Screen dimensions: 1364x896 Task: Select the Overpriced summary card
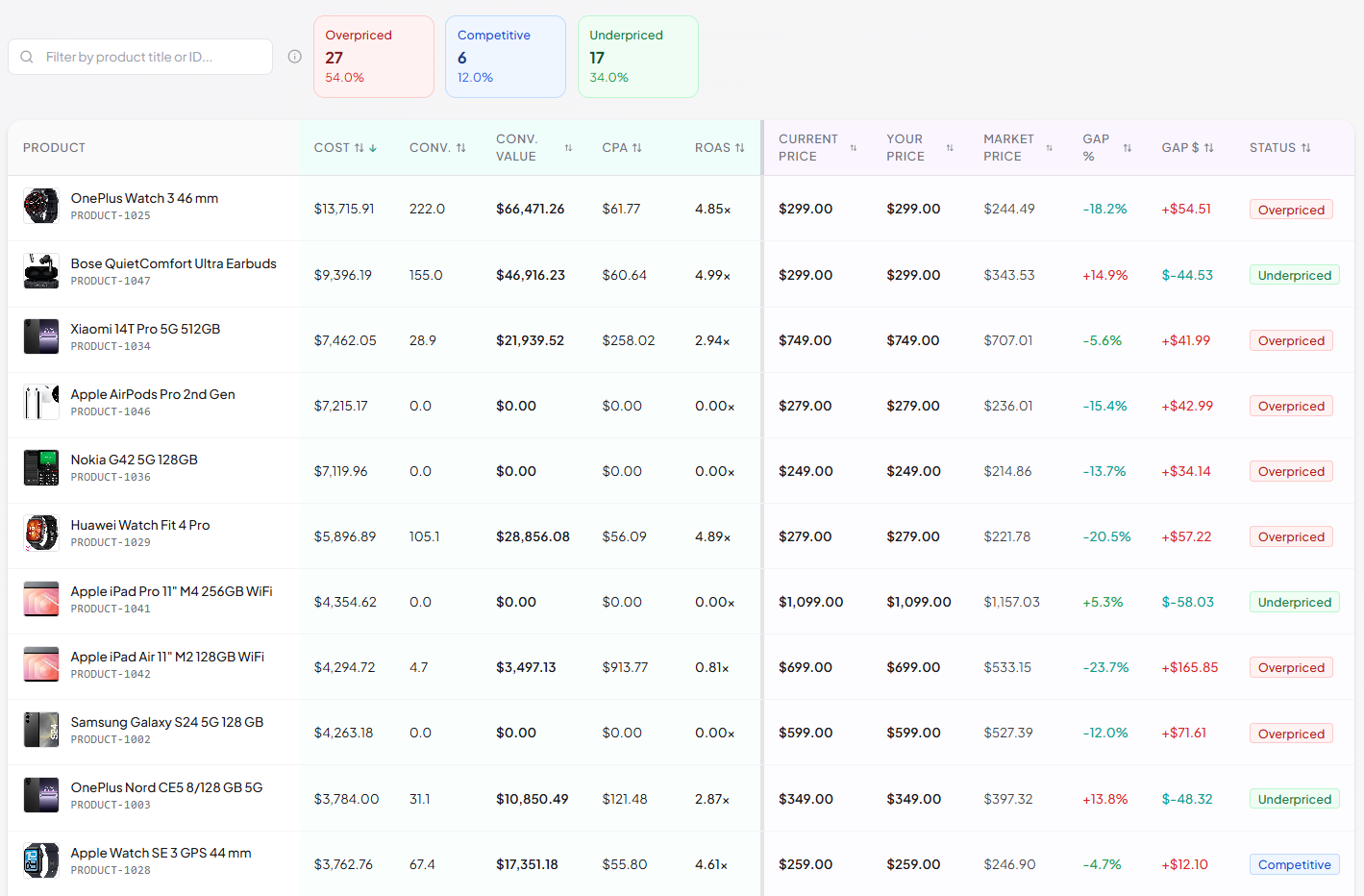point(374,56)
